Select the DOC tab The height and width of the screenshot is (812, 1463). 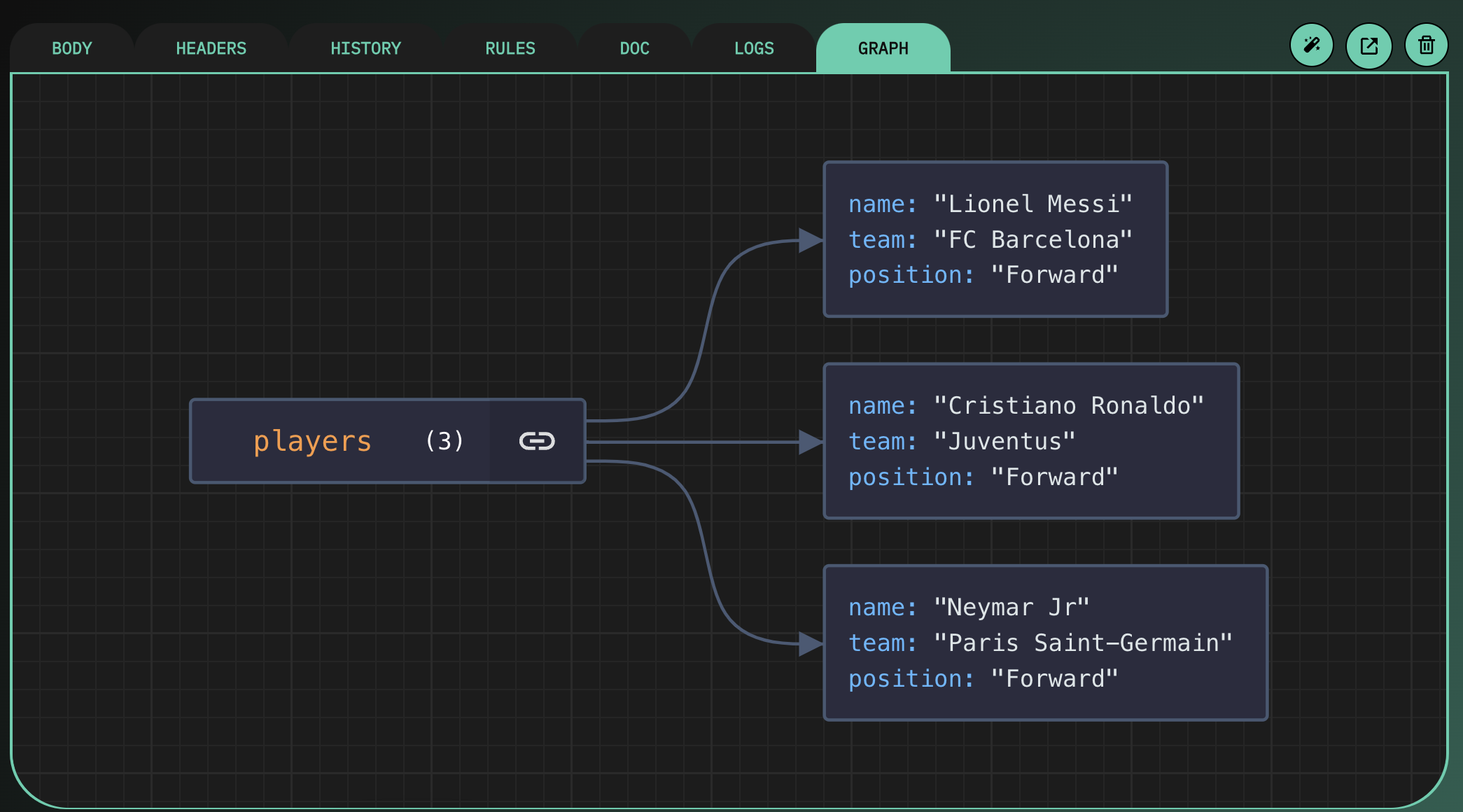pyautogui.click(x=635, y=48)
